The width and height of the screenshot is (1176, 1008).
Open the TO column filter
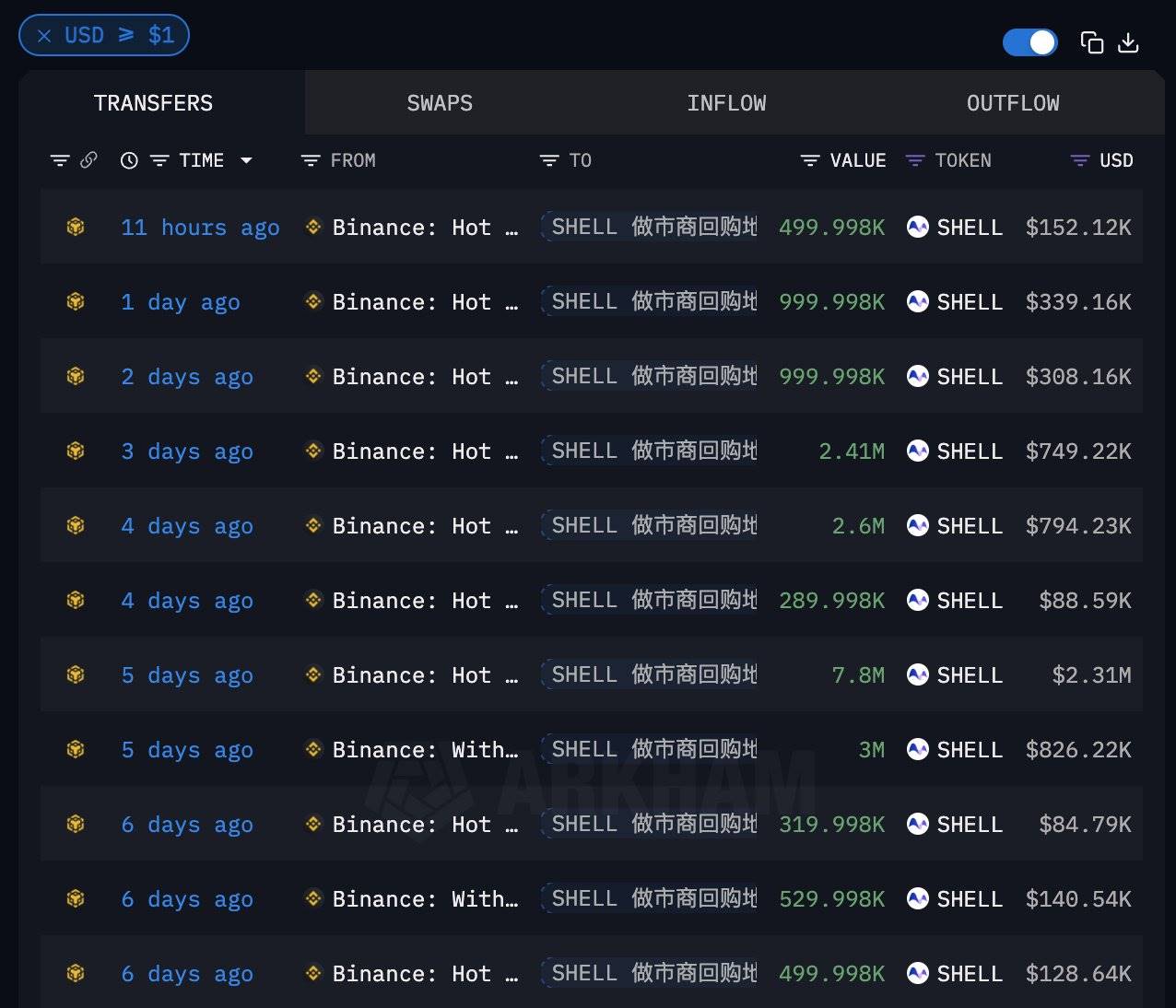(549, 160)
